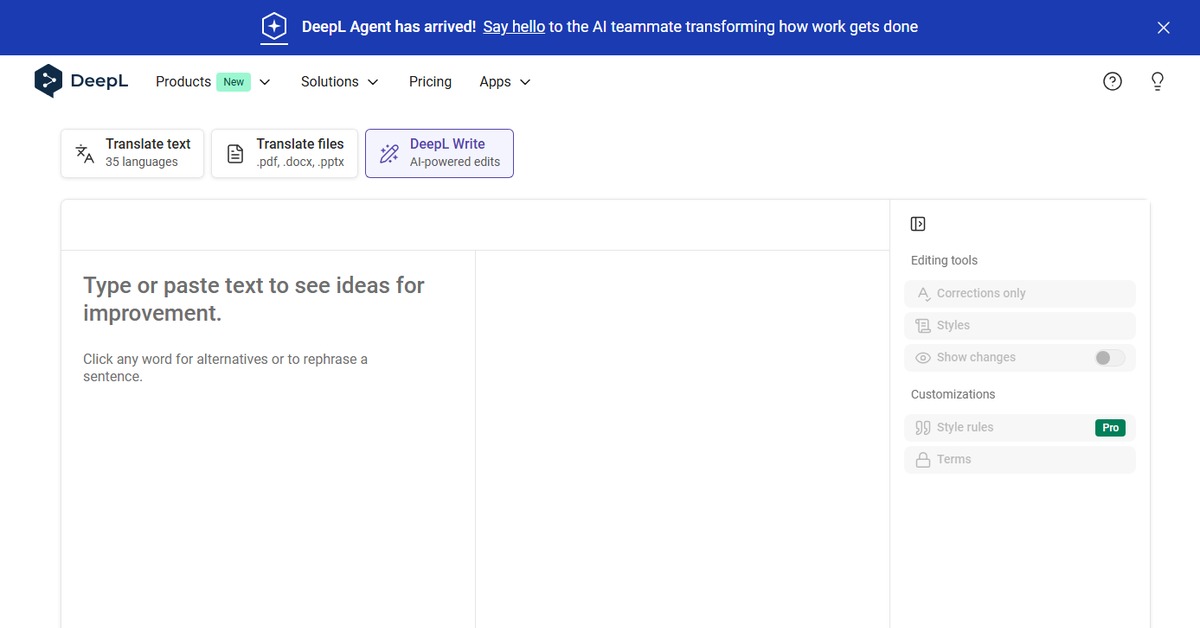Collapse the sidebar panel icon
1200x628 pixels.
[918, 224]
